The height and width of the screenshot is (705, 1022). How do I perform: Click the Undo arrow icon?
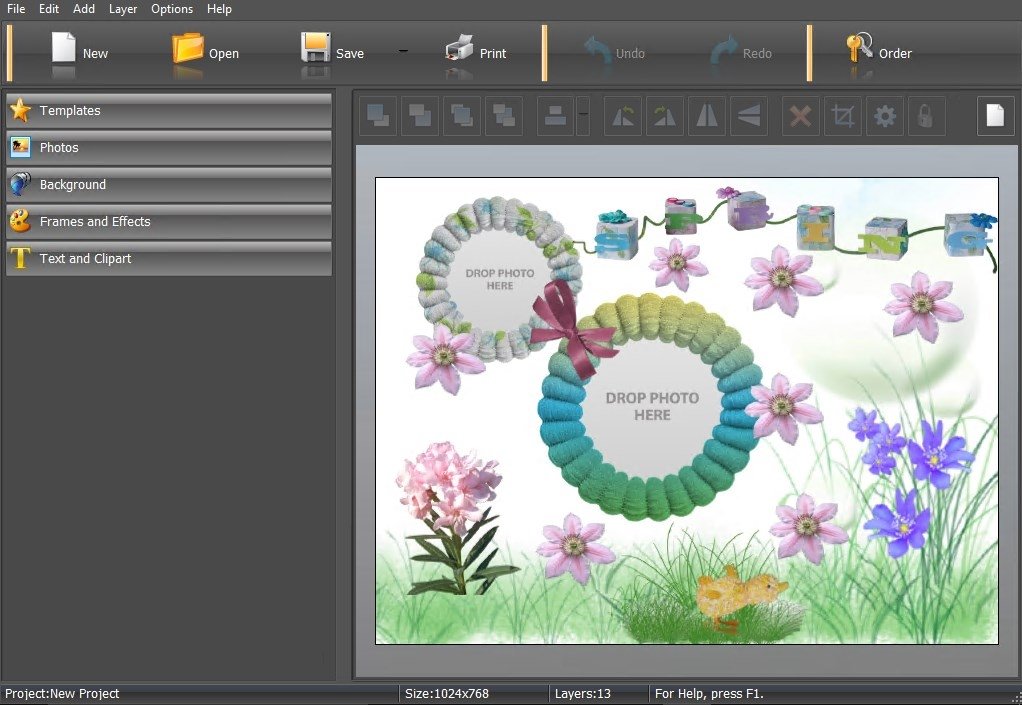tap(598, 50)
